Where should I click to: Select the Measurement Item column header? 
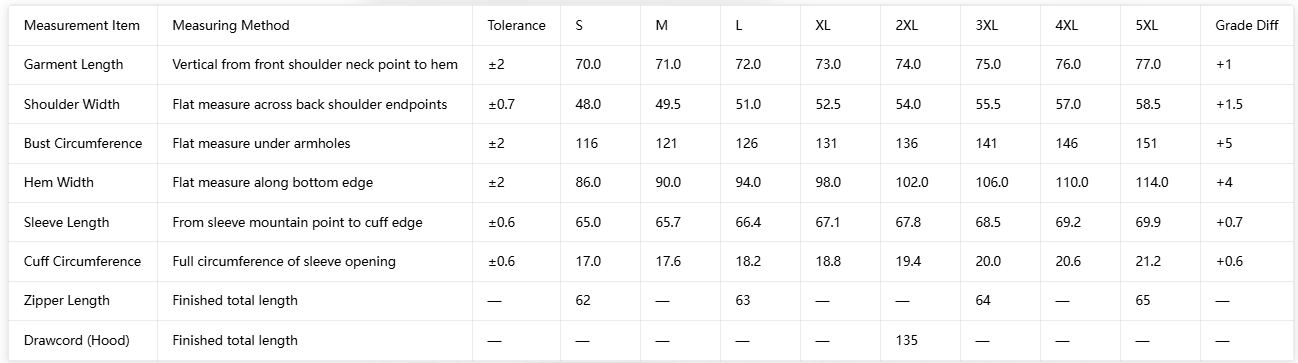[x=82, y=25]
